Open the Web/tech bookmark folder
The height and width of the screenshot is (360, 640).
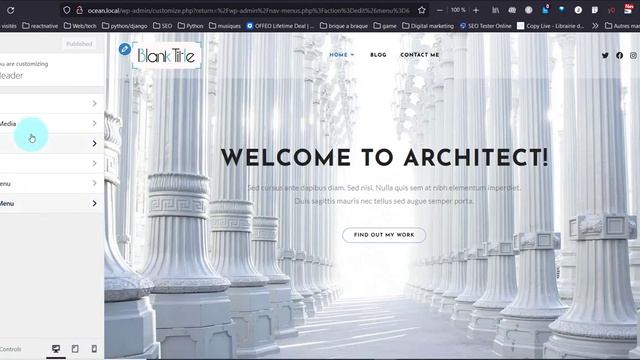coord(80,26)
